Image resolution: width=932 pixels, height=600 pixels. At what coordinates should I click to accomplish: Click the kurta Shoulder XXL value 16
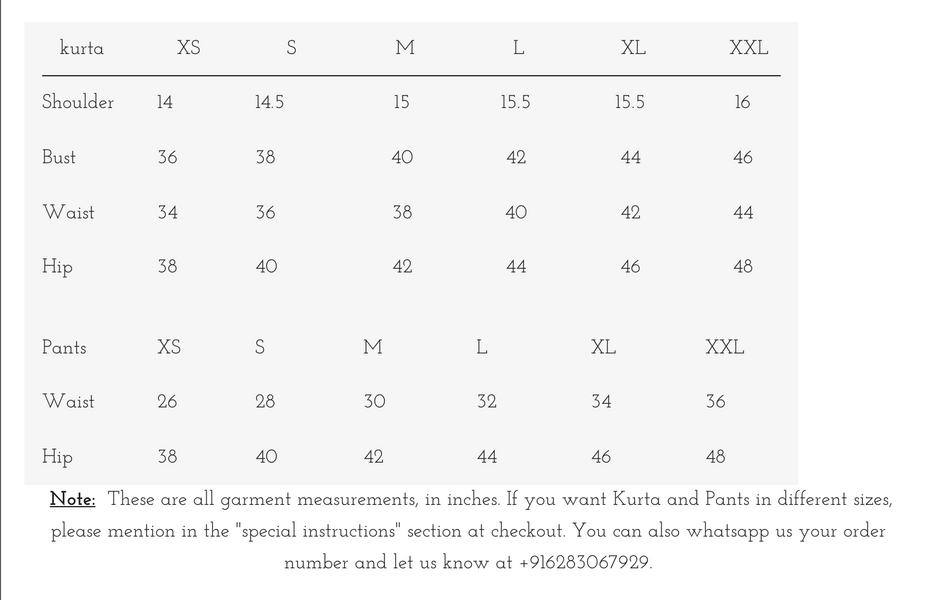point(742,102)
